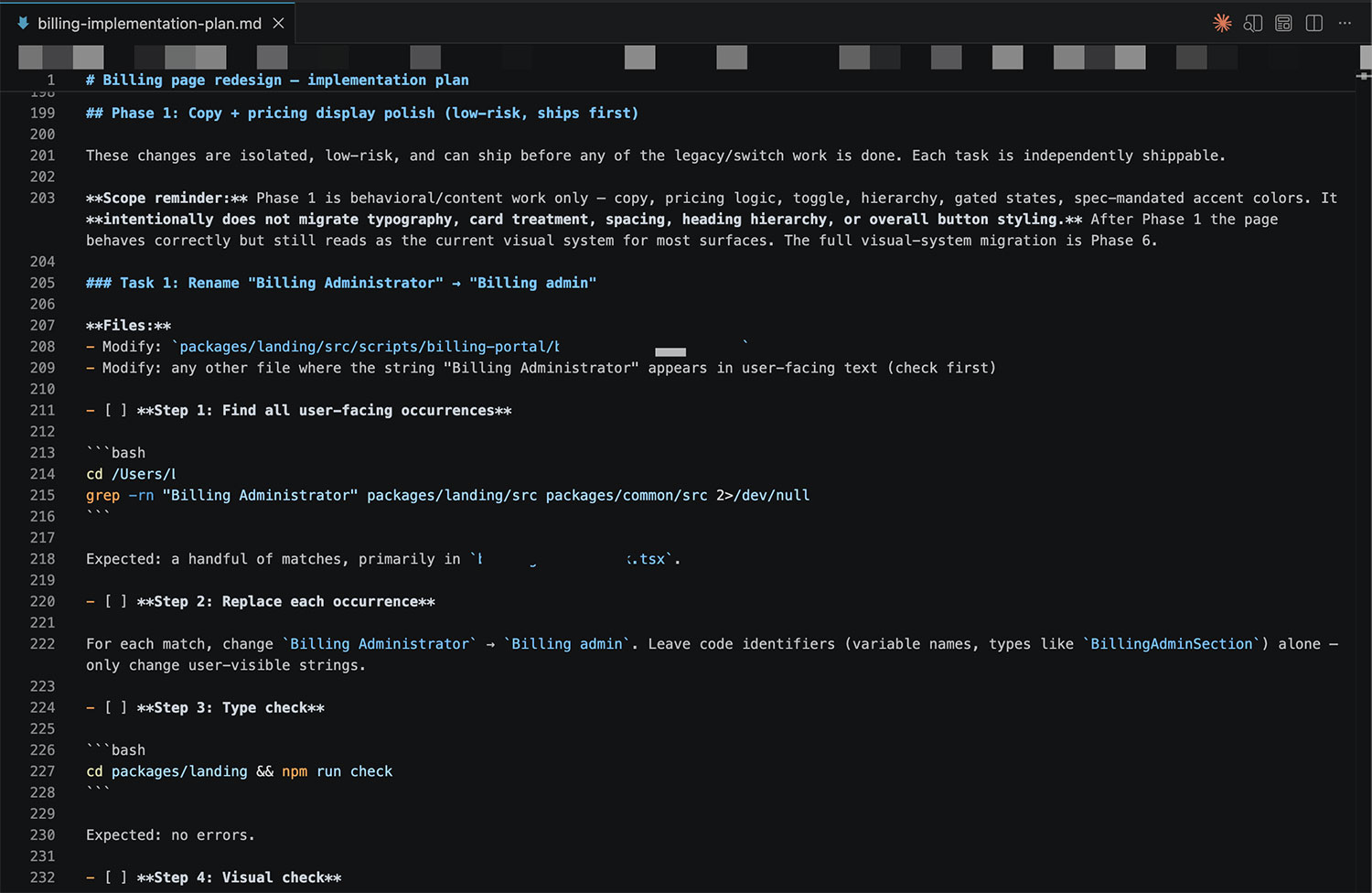This screenshot has width=1372, height=893.
Task: Click the text 'The full visual-system migration is Phase 6.'
Action: [x=970, y=241]
